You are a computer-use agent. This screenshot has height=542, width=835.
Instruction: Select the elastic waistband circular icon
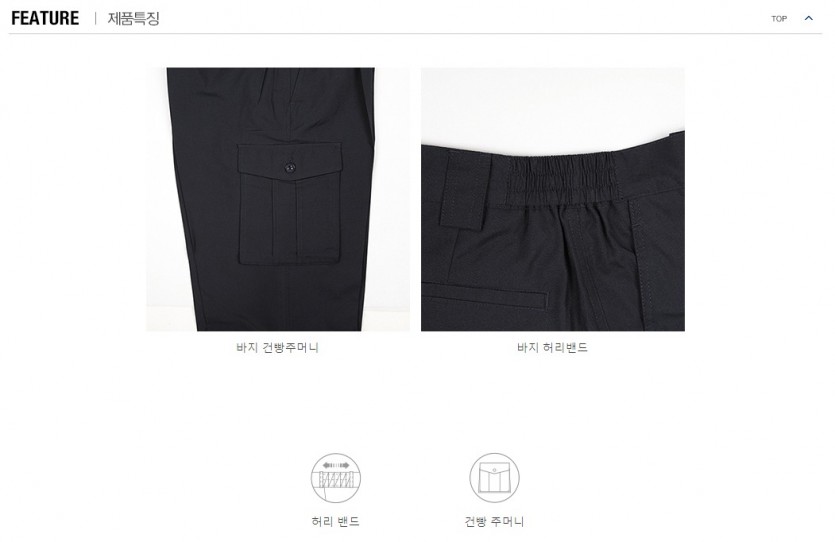(335, 478)
